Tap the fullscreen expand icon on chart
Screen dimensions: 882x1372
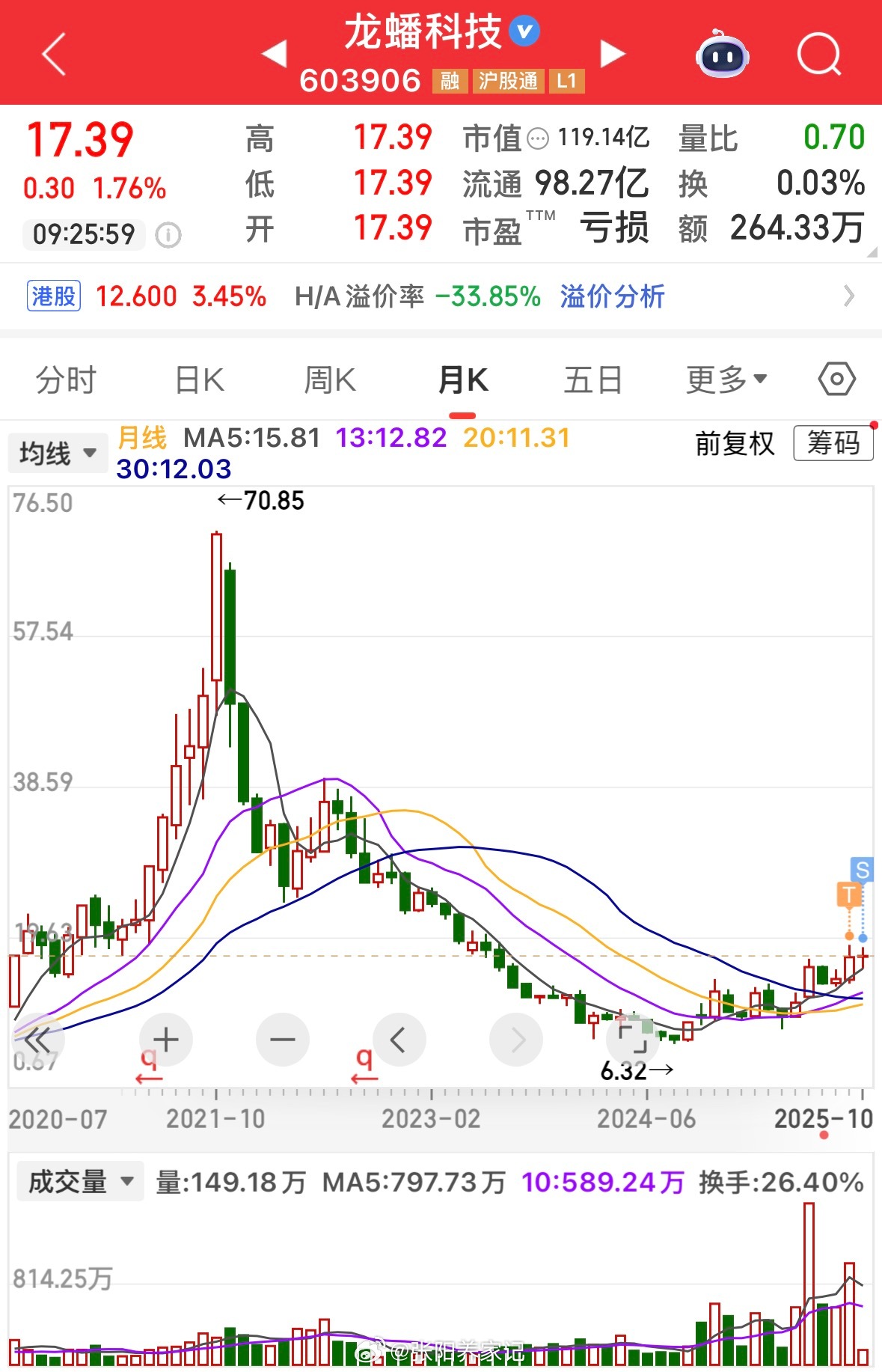click(633, 1040)
